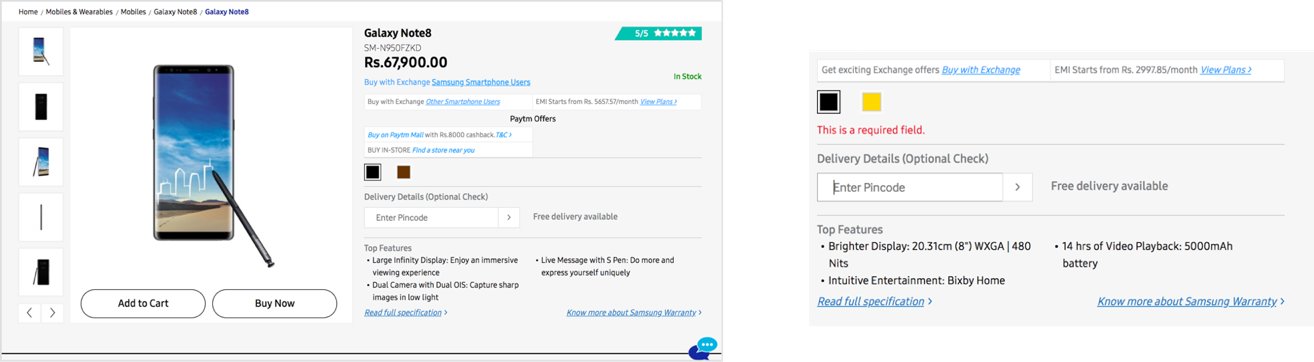The image size is (1314, 362).
Task: Open Read full specification link on left
Action: point(403,313)
